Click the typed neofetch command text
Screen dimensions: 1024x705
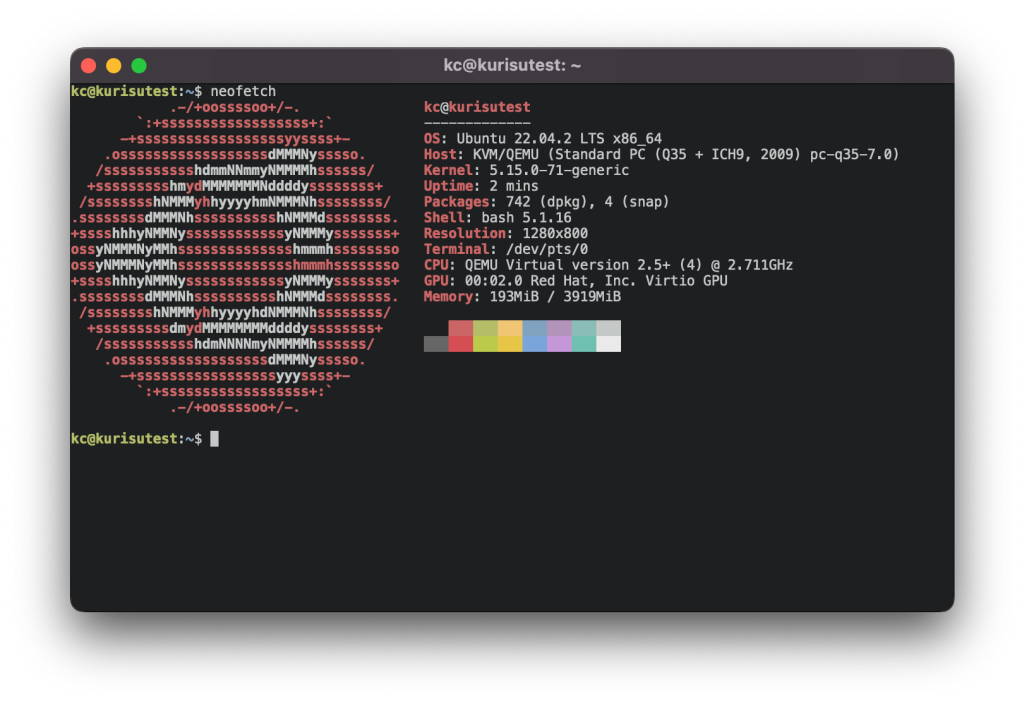coord(243,91)
